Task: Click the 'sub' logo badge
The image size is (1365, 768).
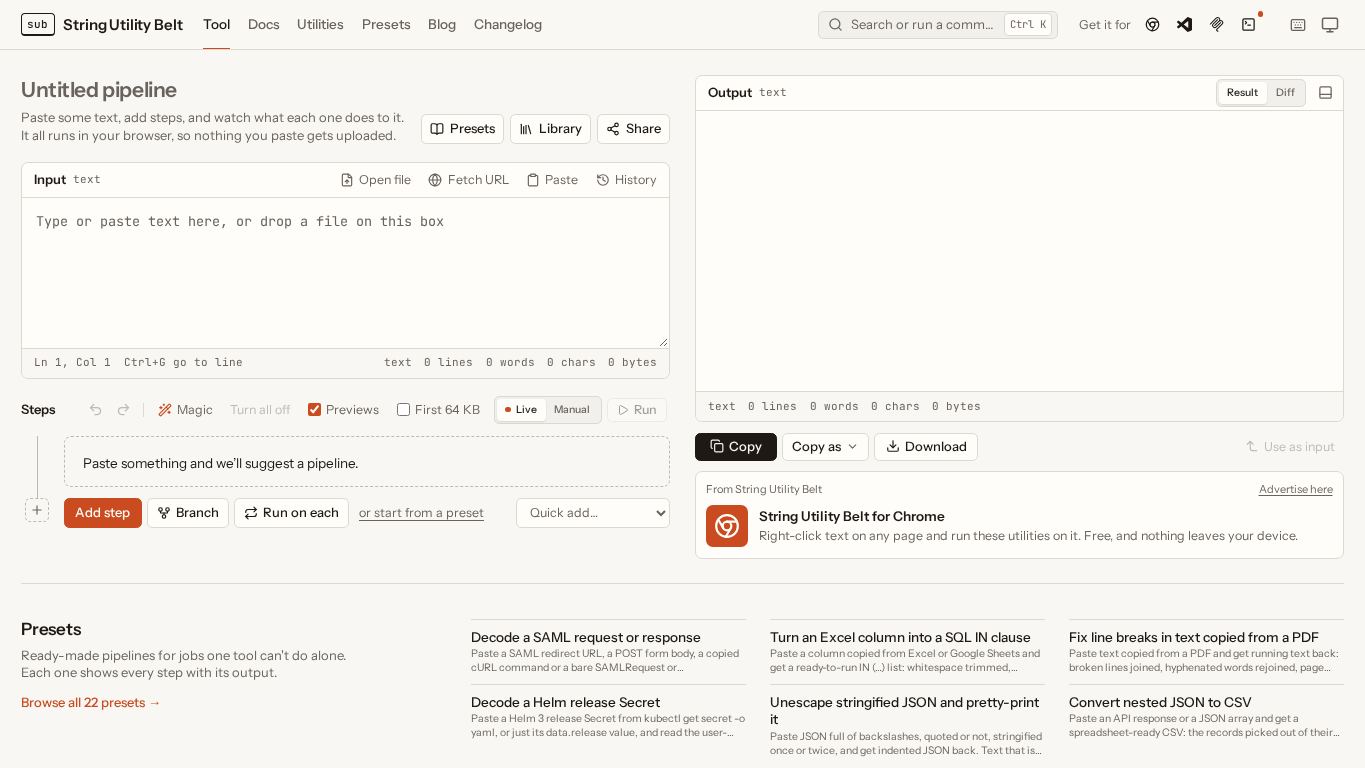Action: 38,24
